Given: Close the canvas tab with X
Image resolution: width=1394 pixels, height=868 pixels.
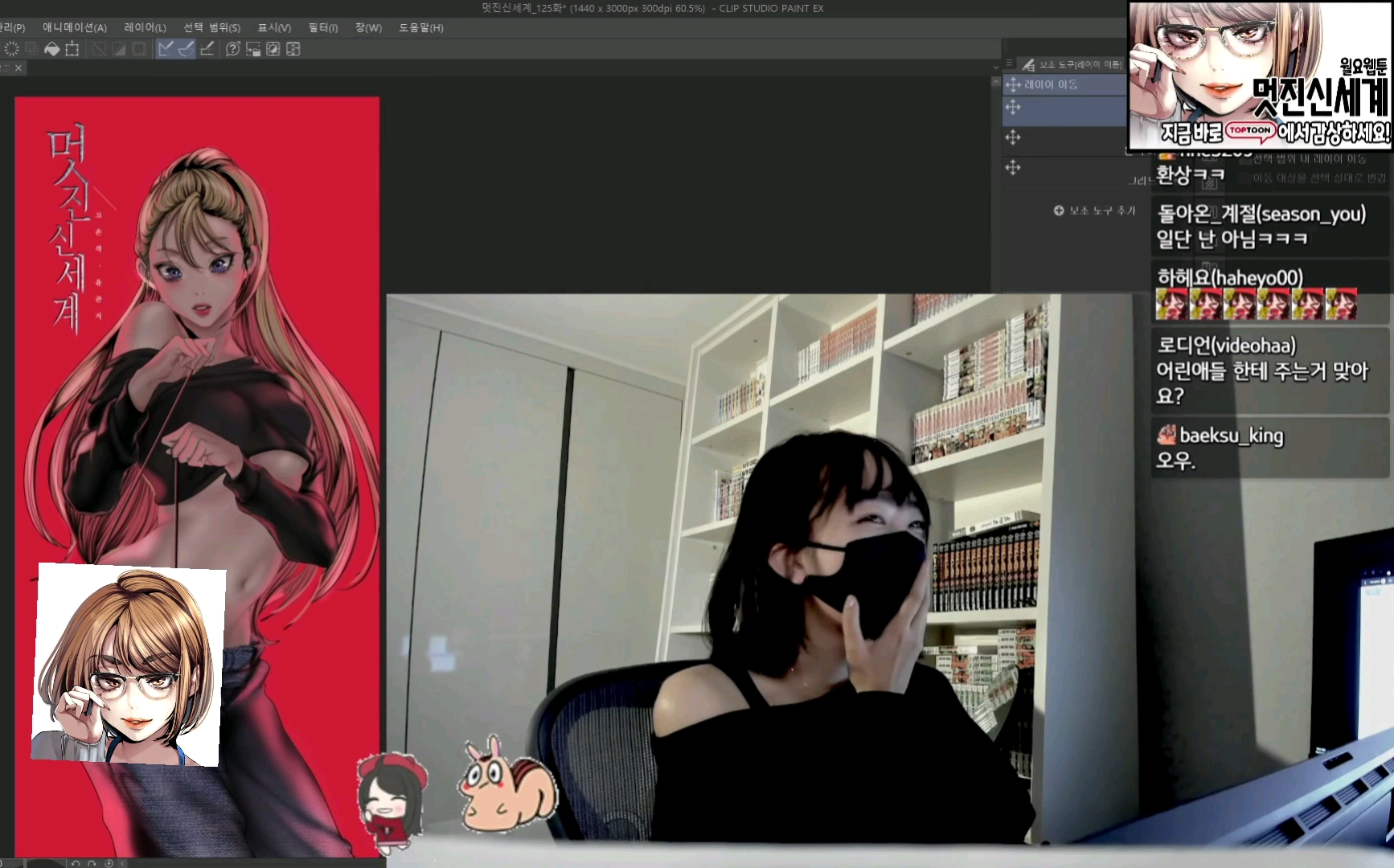Looking at the screenshot, I should point(18,68).
